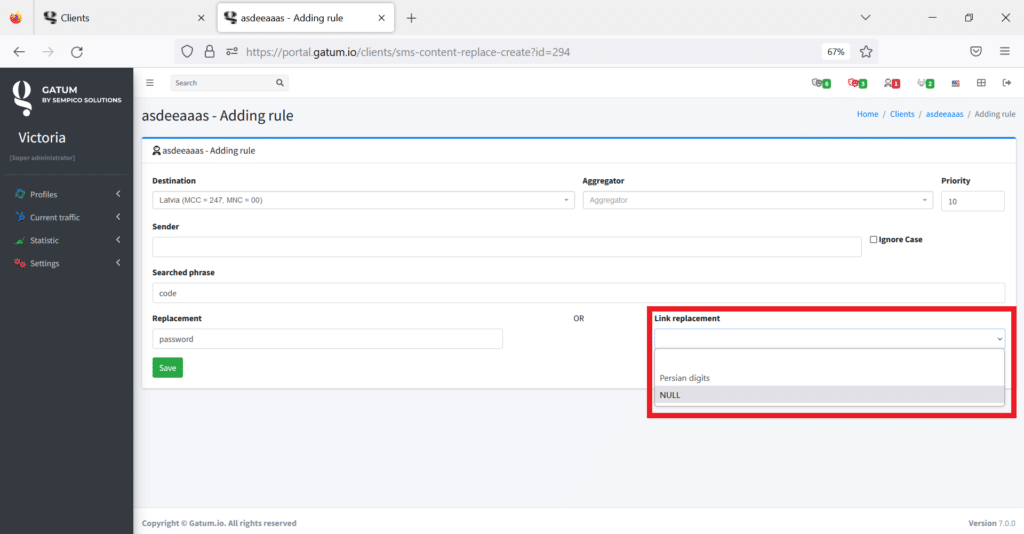Expand the Statistic menu chevron
Image resolution: width=1024 pixels, height=534 pixels.
click(x=118, y=240)
